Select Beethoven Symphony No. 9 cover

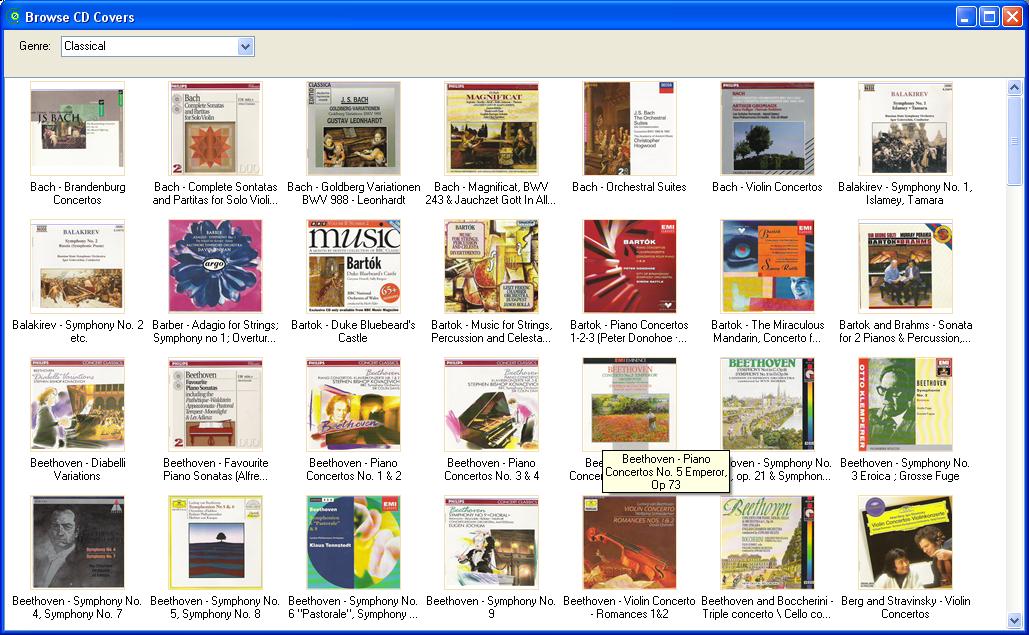click(491, 543)
